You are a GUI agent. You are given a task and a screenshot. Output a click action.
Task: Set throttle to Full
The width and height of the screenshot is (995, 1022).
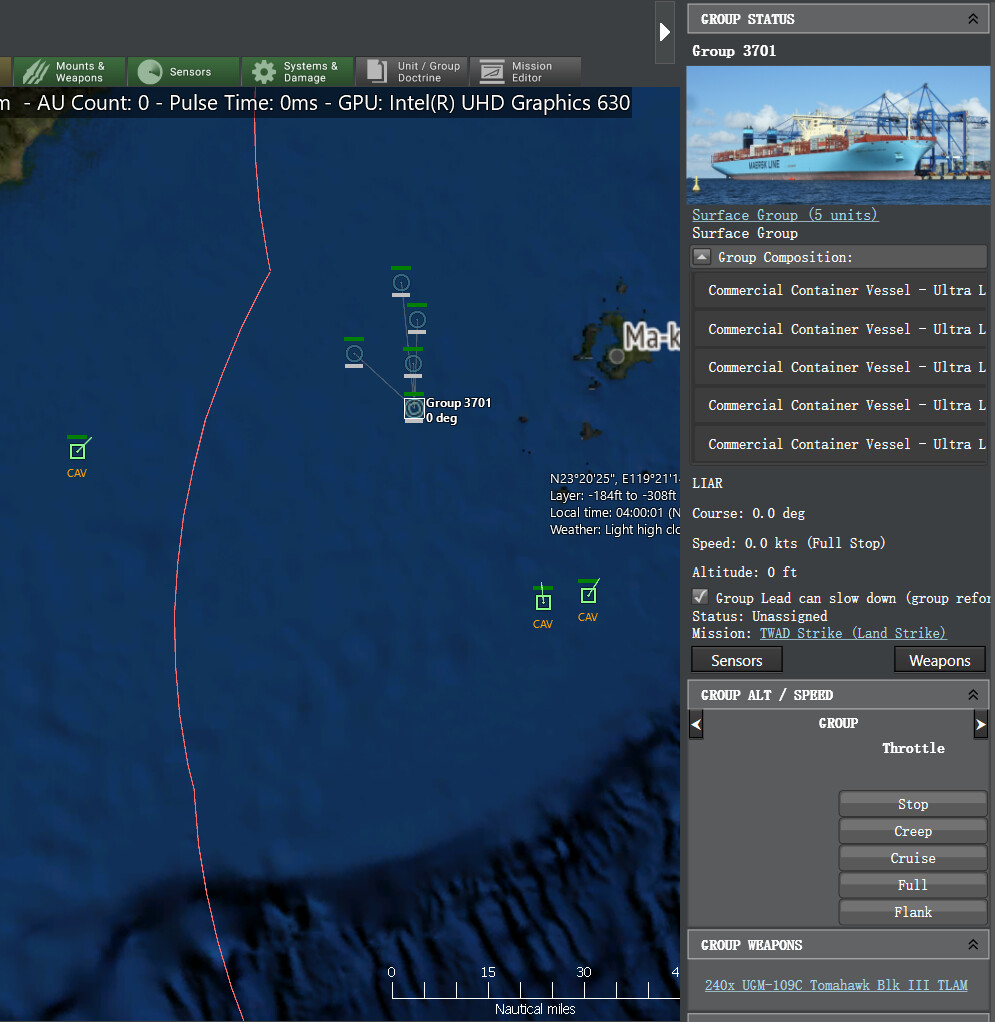[x=913, y=885]
